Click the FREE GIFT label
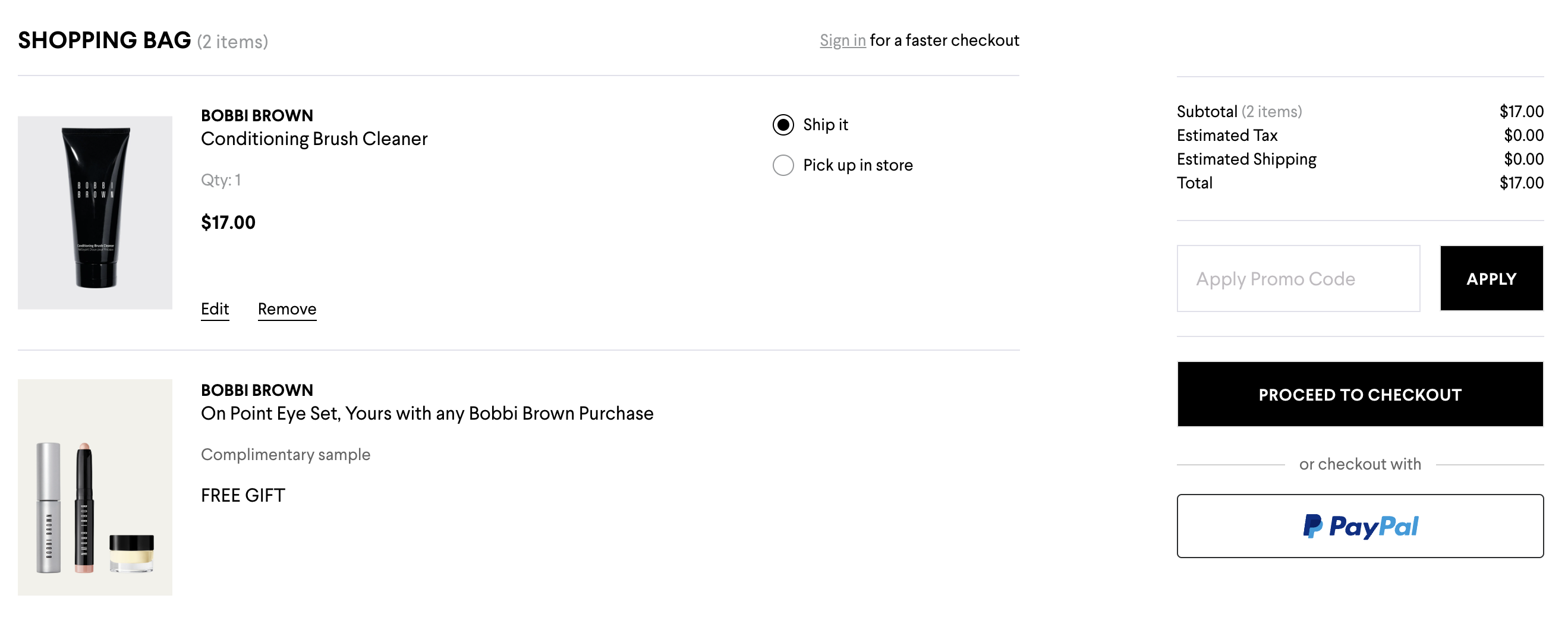The width and height of the screenshot is (1568, 617). (x=243, y=495)
